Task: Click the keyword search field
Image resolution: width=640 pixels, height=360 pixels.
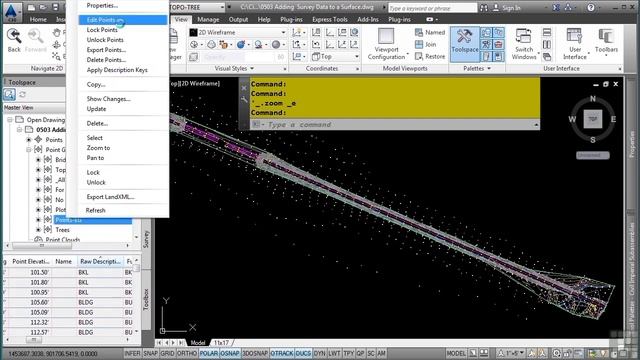Action: tap(432, 8)
